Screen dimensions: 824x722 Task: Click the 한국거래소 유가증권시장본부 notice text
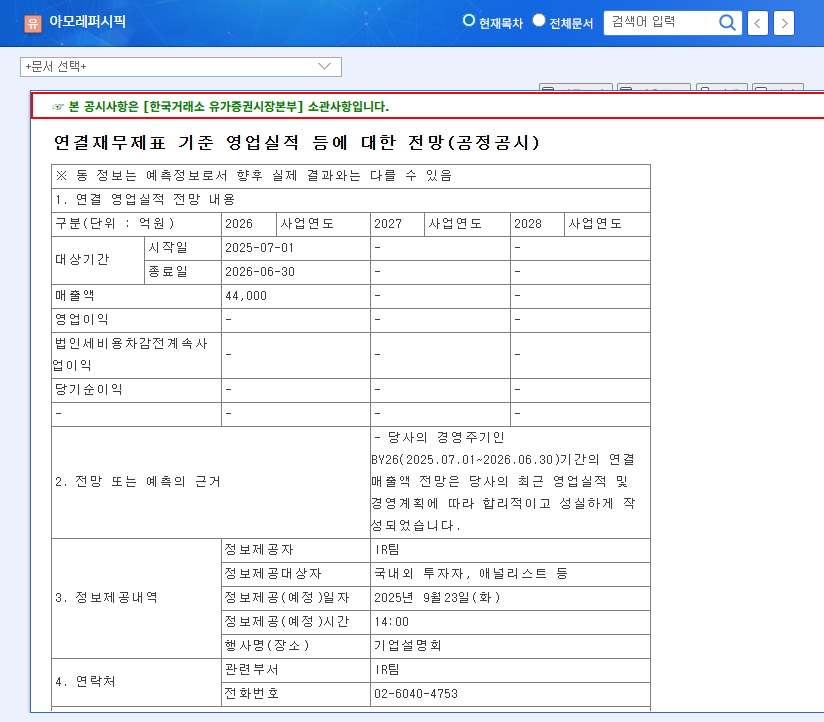tap(228, 107)
